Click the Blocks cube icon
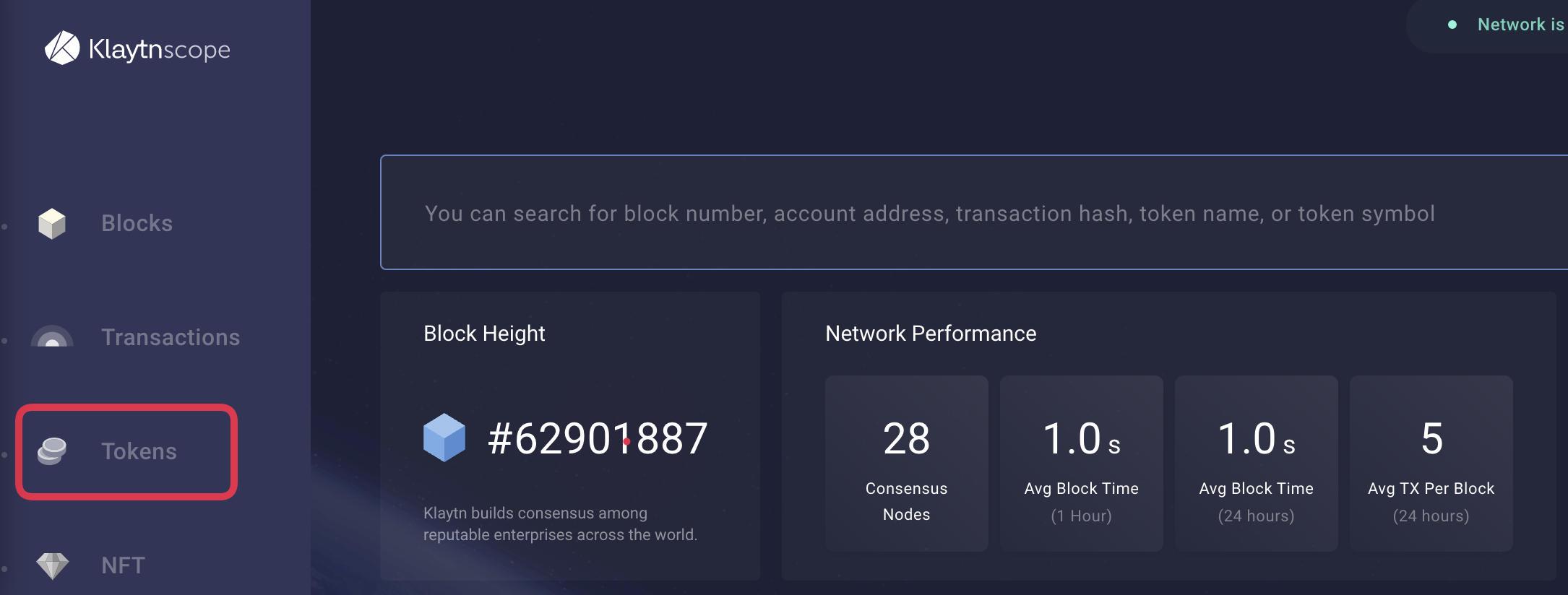The image size is (1568, 595). 52,224
